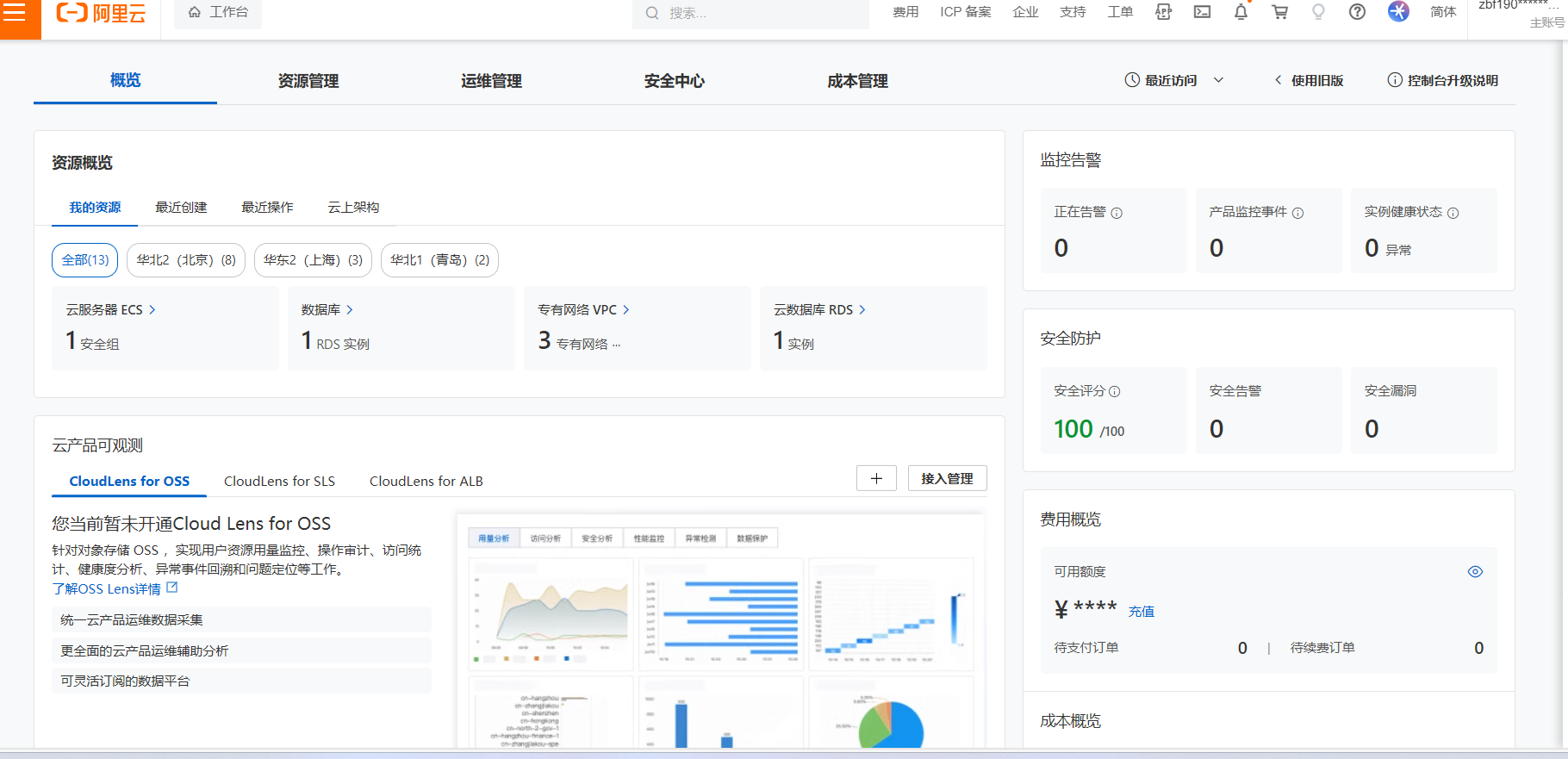Open 专有网络 VPC resource card arrow
Screen dimensions: 1568x759
coord(626,309)
